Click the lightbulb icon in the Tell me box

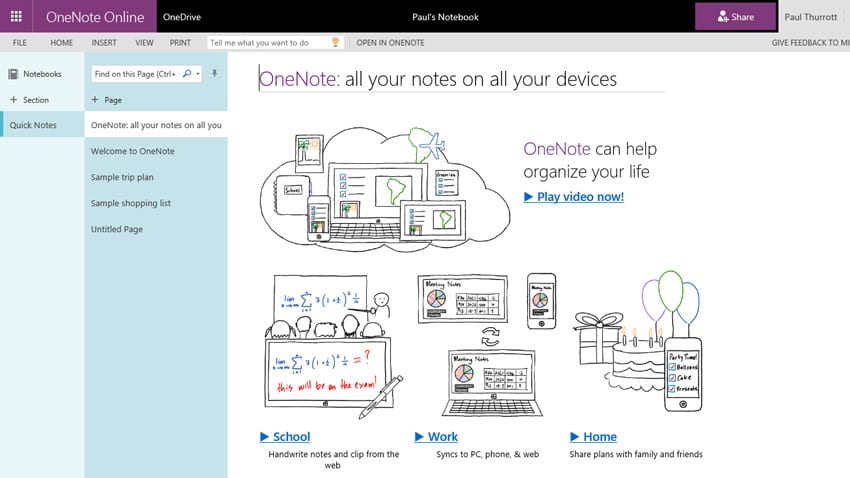336,42
